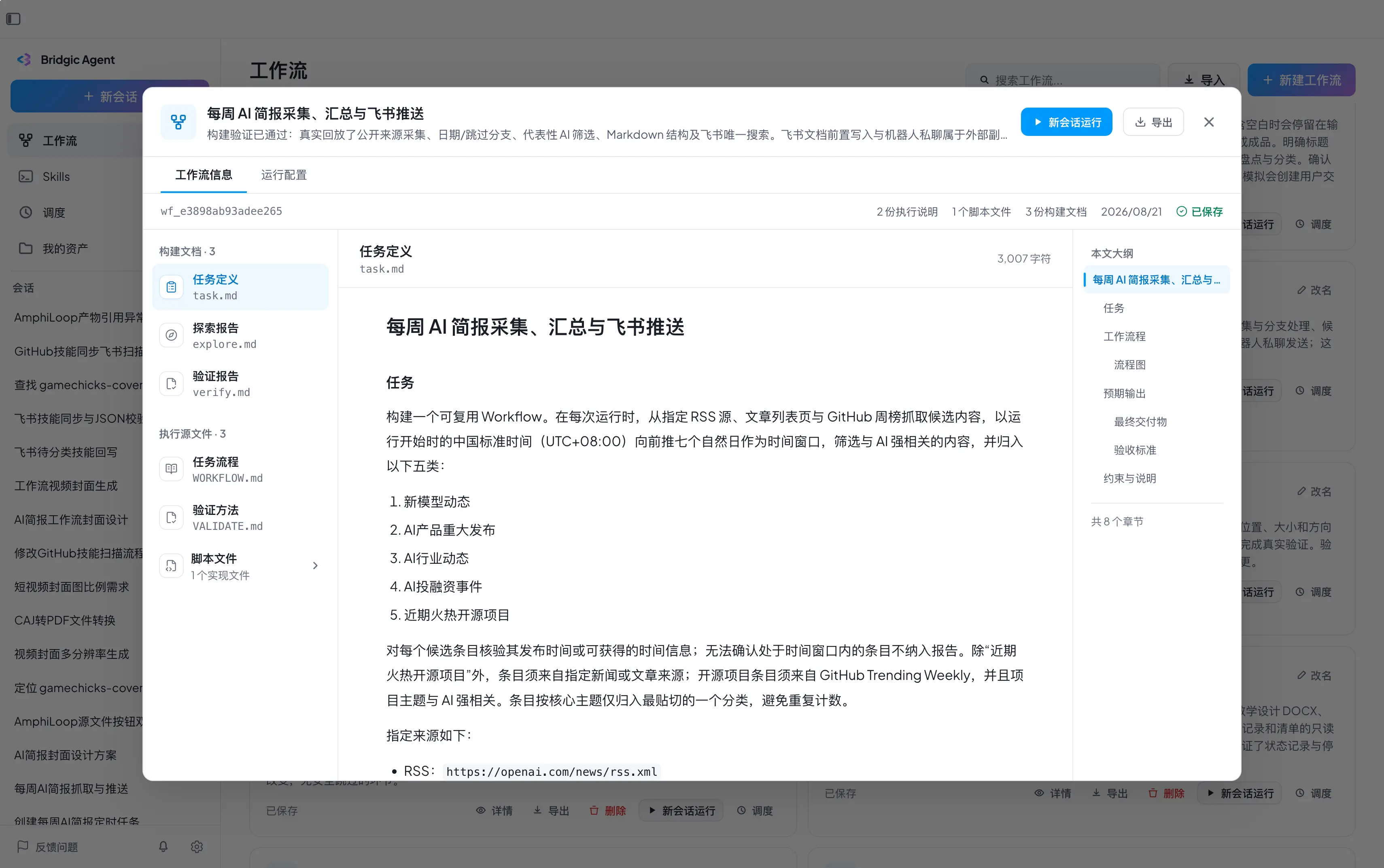Jump to 工作流程 in the outline
Viewport: 1384px width, 868px height.
[1124, 337]
